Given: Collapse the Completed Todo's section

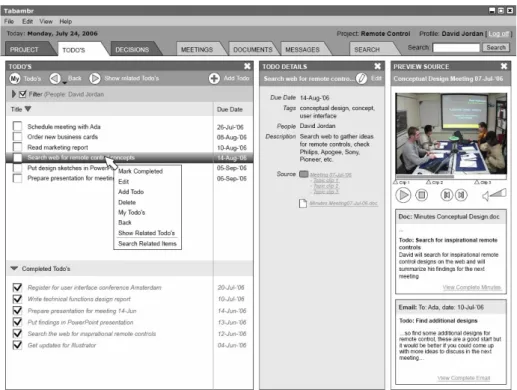Looking at the screenshot, I should click(x=14, y=268).
